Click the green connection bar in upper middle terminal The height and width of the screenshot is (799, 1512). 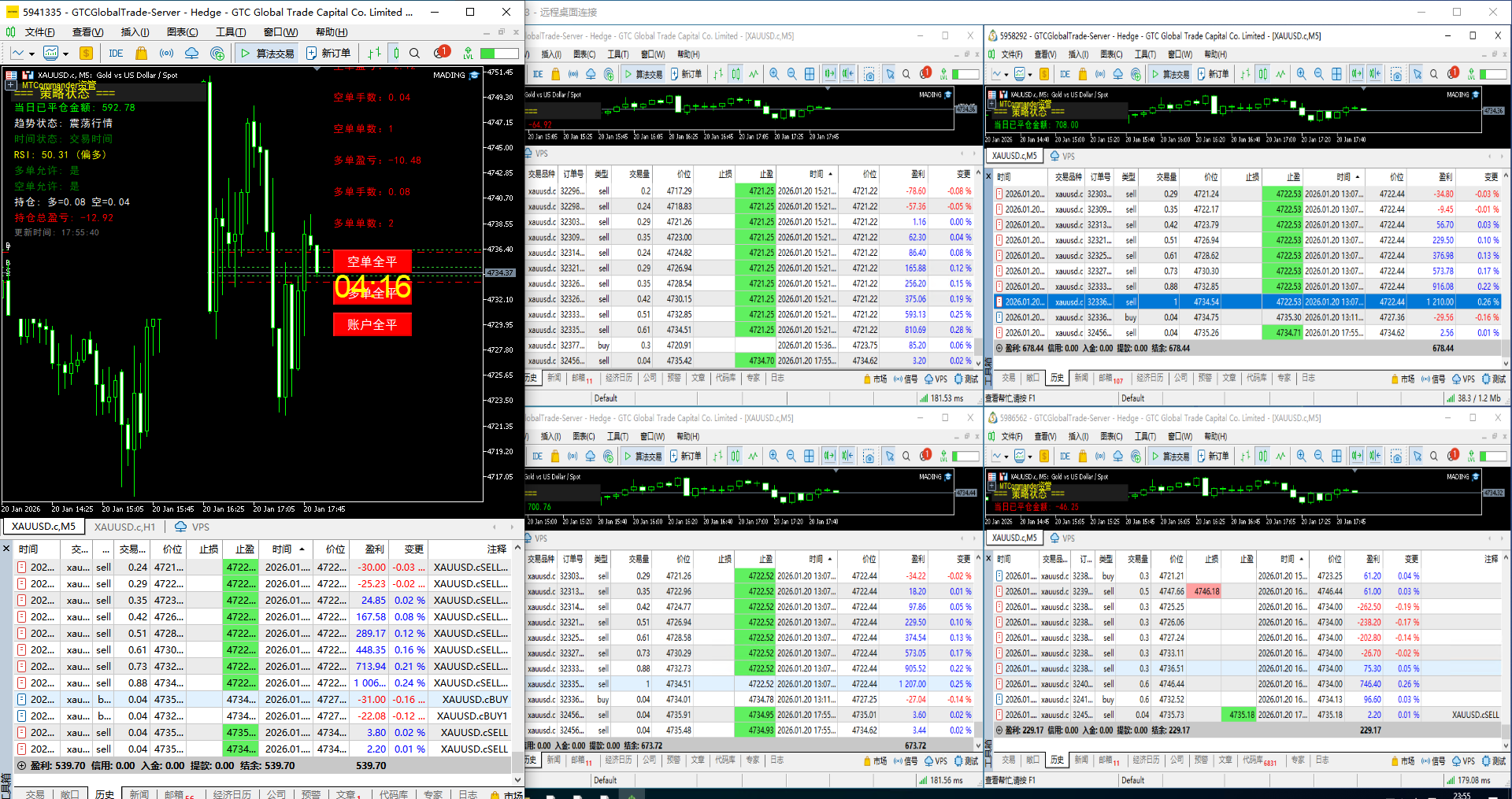965,74
